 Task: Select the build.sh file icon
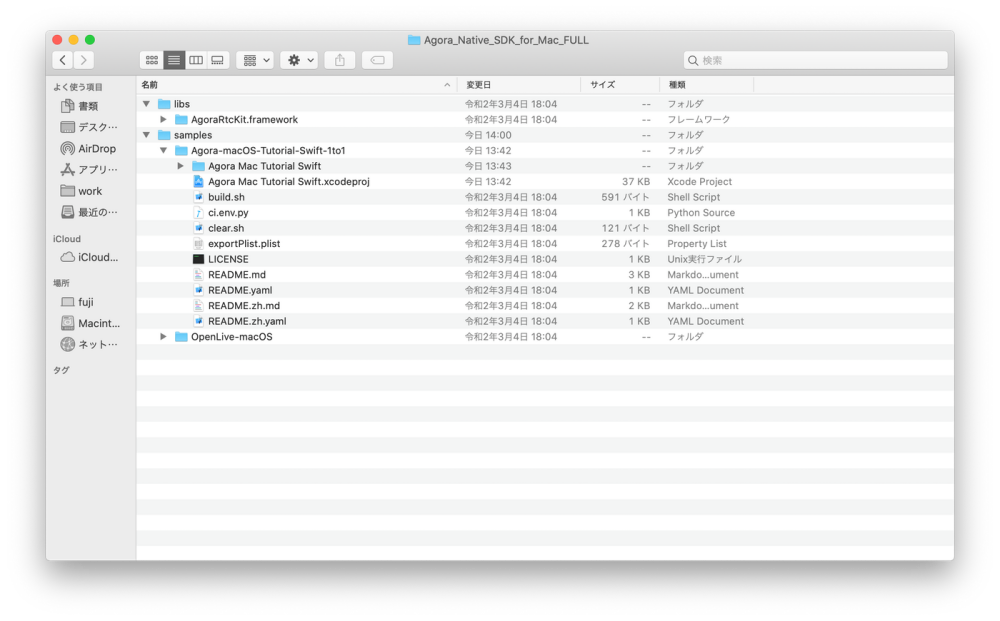point(198,197)
